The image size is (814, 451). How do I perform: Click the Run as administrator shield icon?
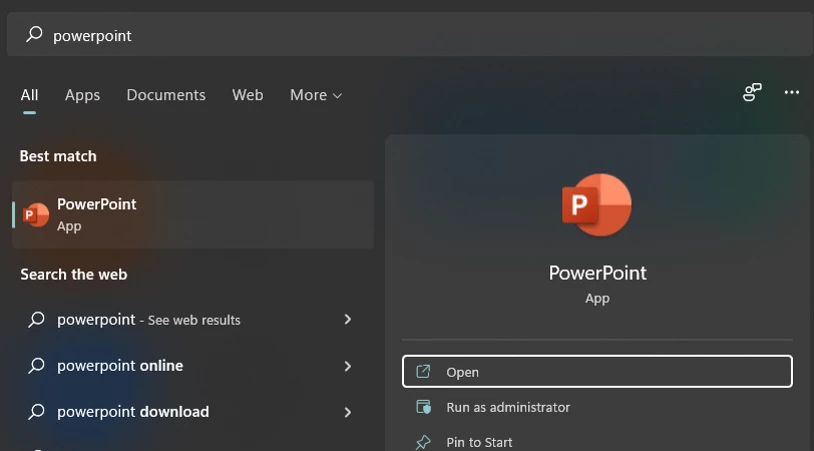click(x=424, y=407)
